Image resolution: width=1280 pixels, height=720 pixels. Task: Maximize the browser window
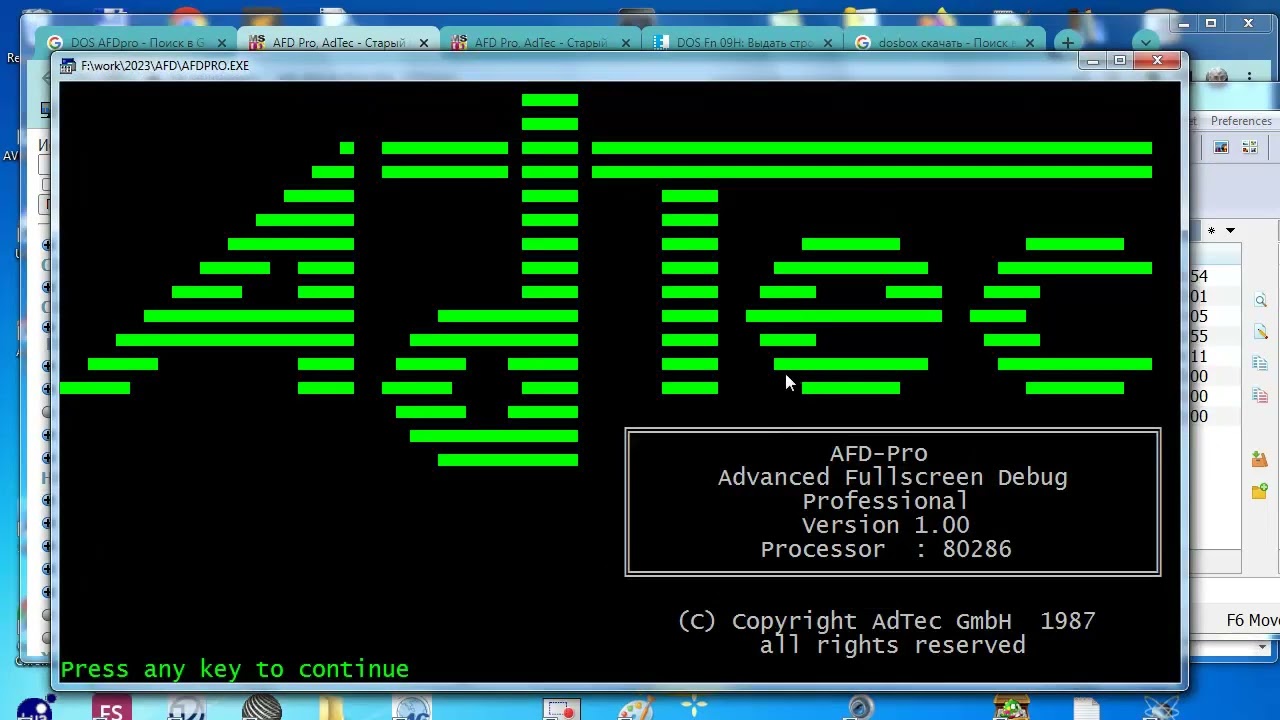coord(1211,23)
